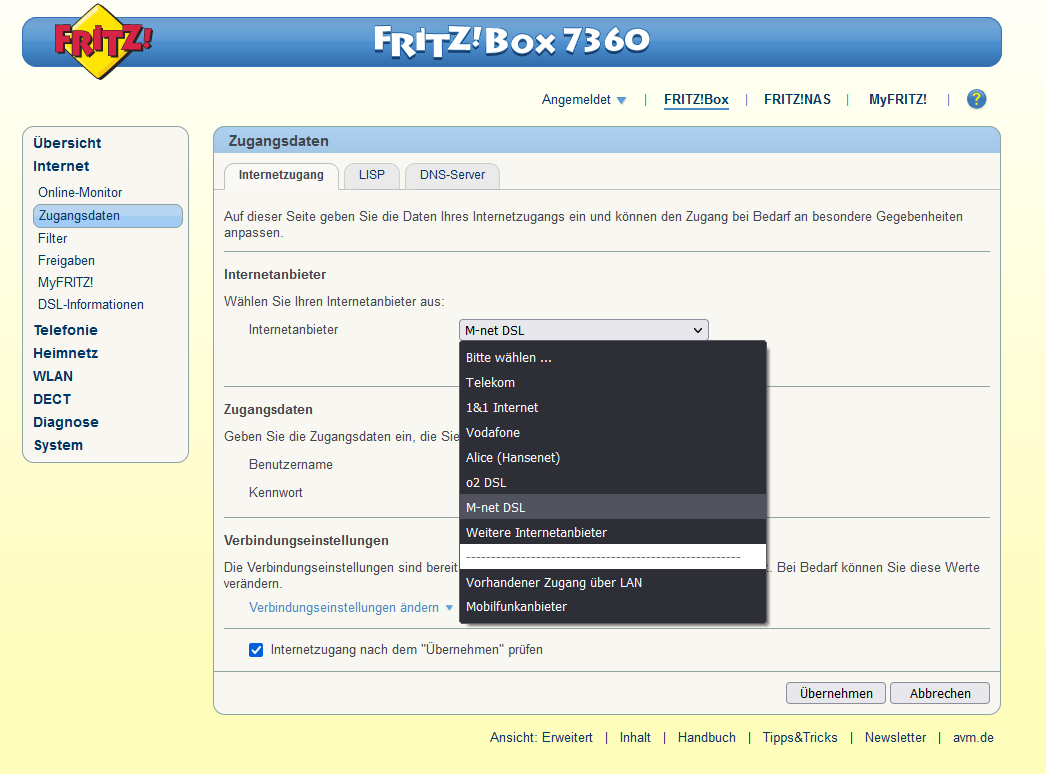Click the Zugangsdaten panel header text

point(278,141)
